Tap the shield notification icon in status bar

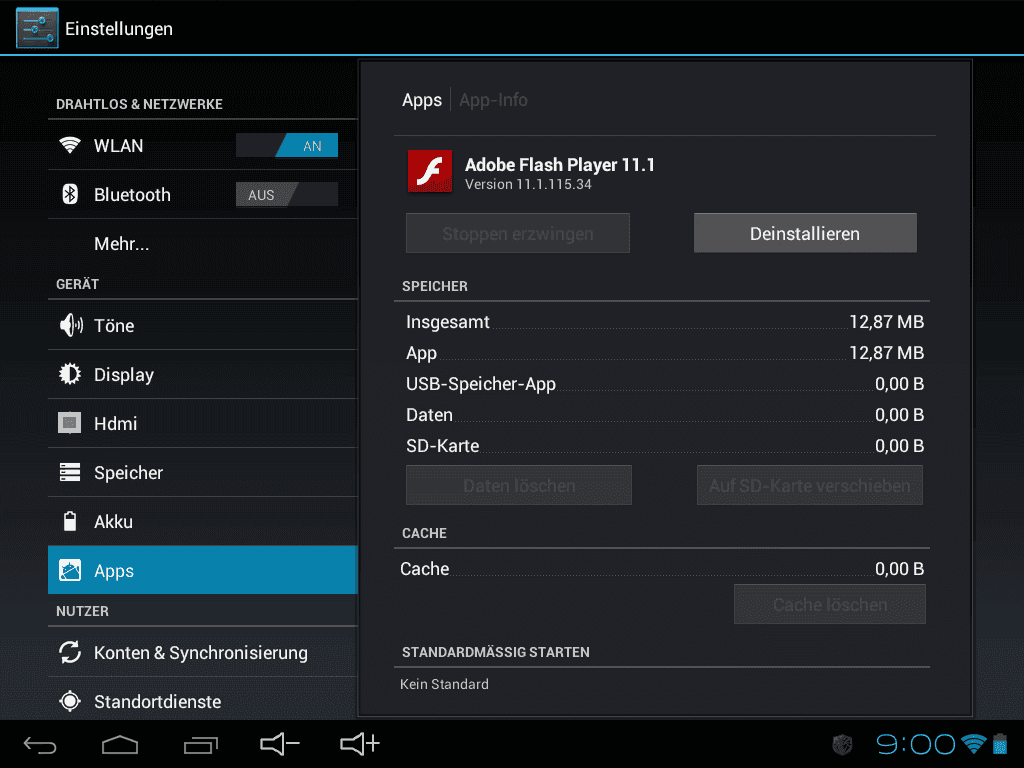pos(842,744)
